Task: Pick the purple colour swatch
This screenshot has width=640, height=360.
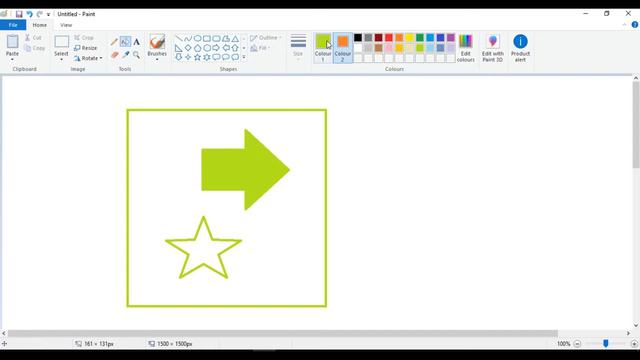Action: click(x=451, y=38)
